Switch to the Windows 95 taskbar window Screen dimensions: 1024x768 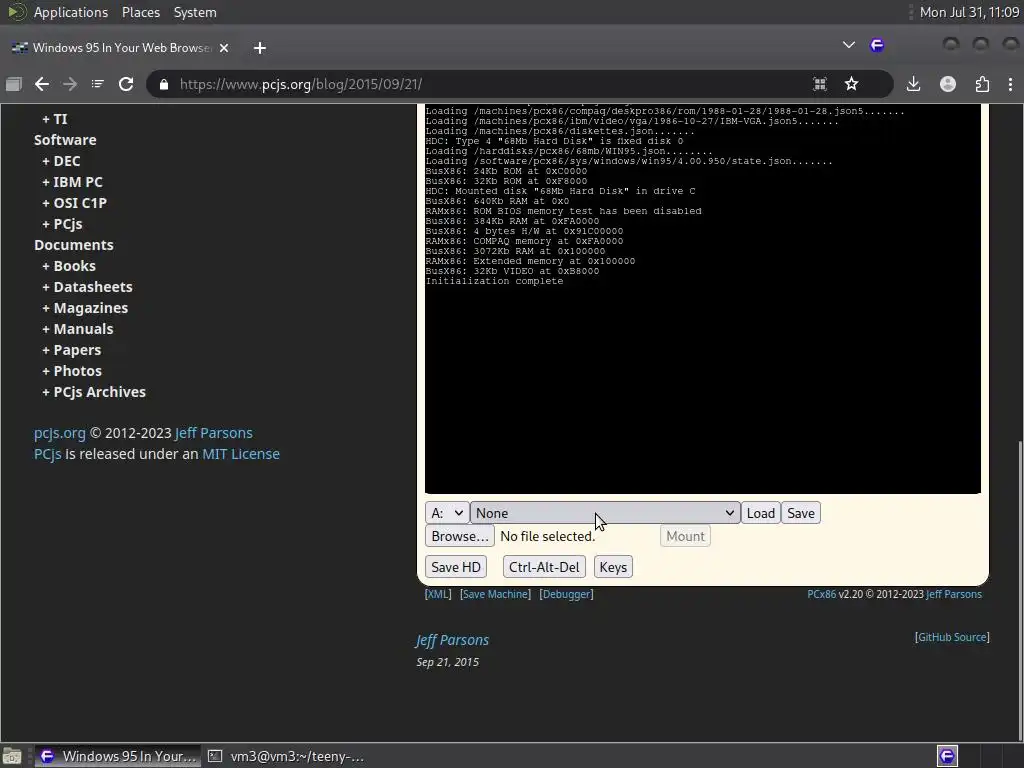[118, 756]
